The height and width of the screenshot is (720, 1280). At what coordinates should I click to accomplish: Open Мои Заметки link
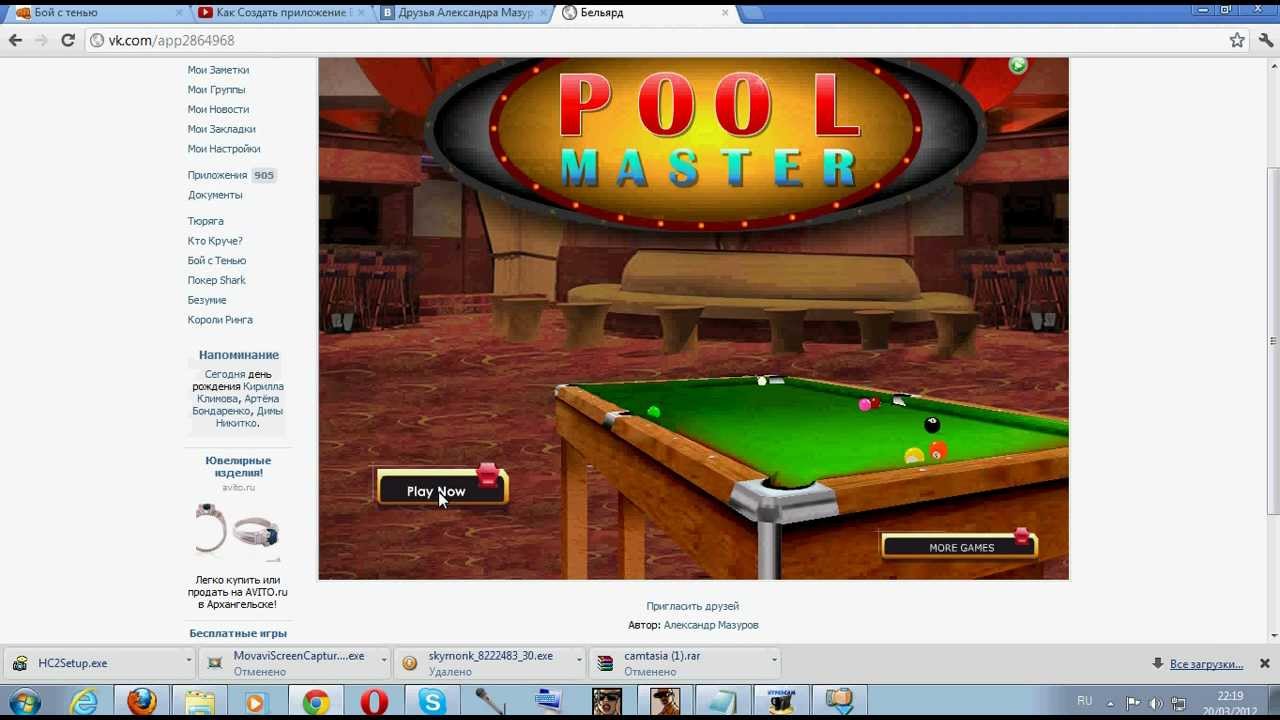(x=218, y=70)
